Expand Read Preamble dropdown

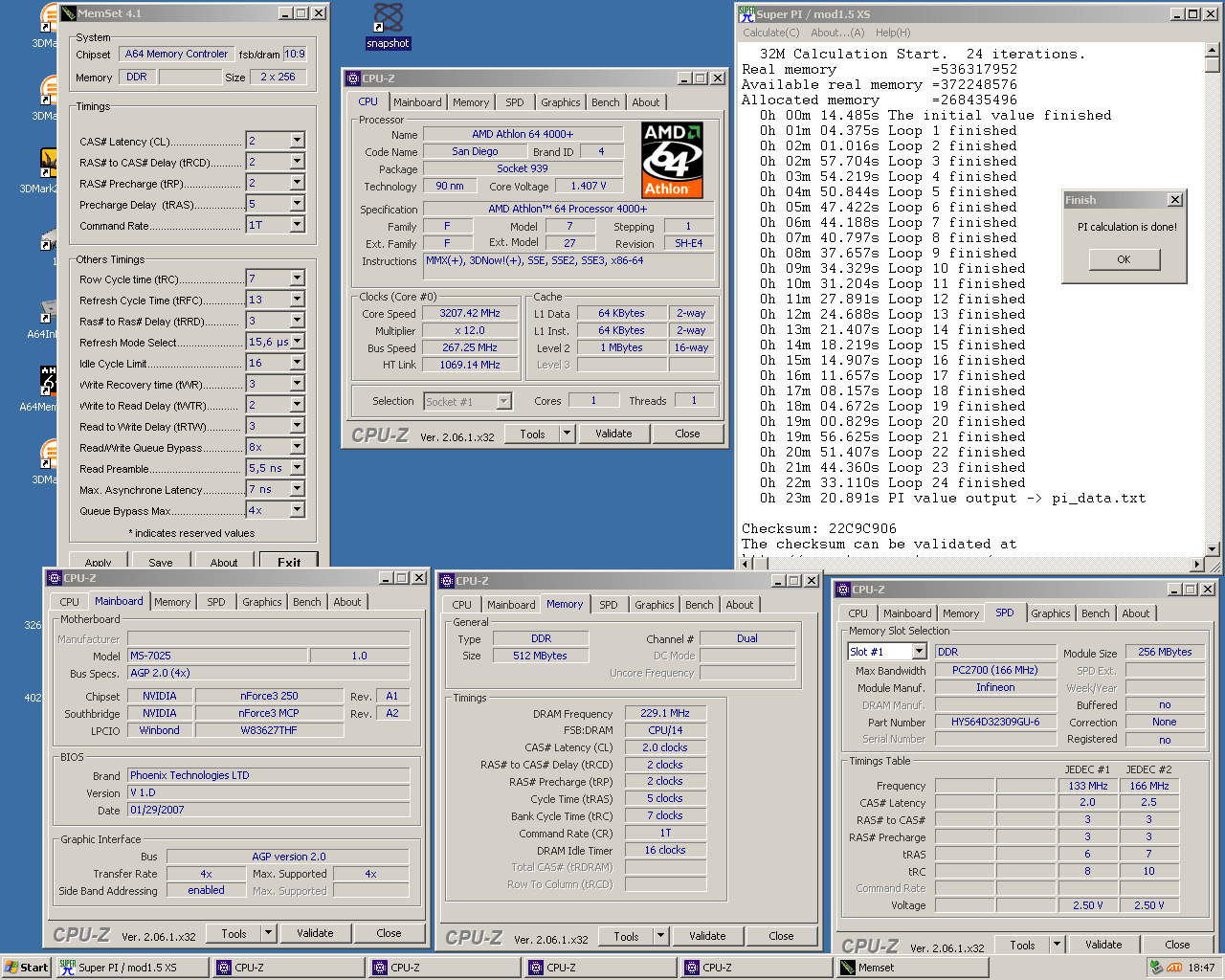(297, 468)
